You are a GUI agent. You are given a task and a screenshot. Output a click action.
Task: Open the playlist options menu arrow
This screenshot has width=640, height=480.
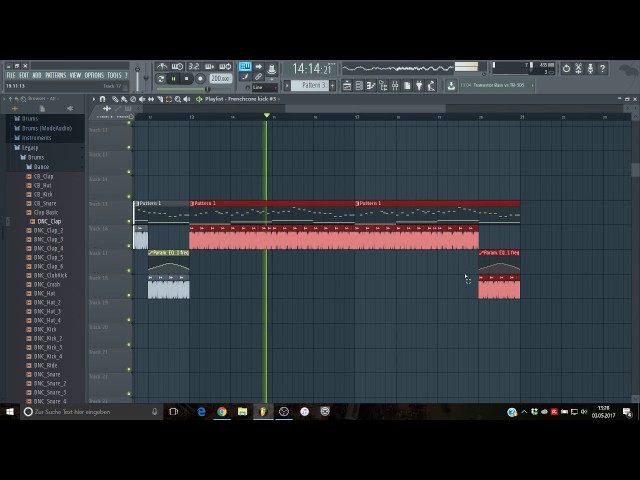[x=94, y=99]
